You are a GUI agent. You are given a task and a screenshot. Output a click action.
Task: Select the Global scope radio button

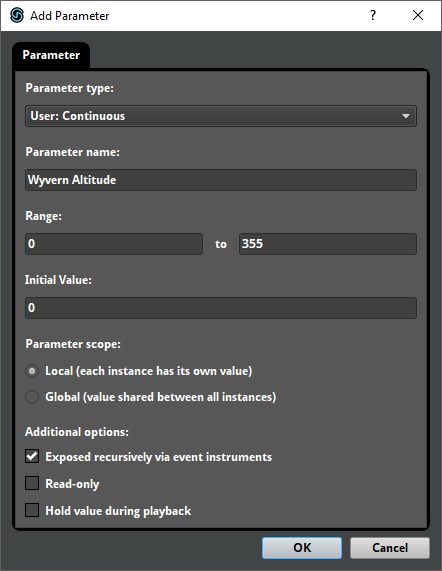(32, 397)
